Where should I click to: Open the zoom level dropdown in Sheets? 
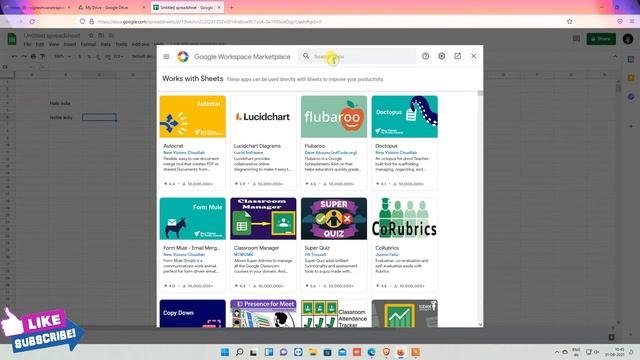[x=61, y=56]
